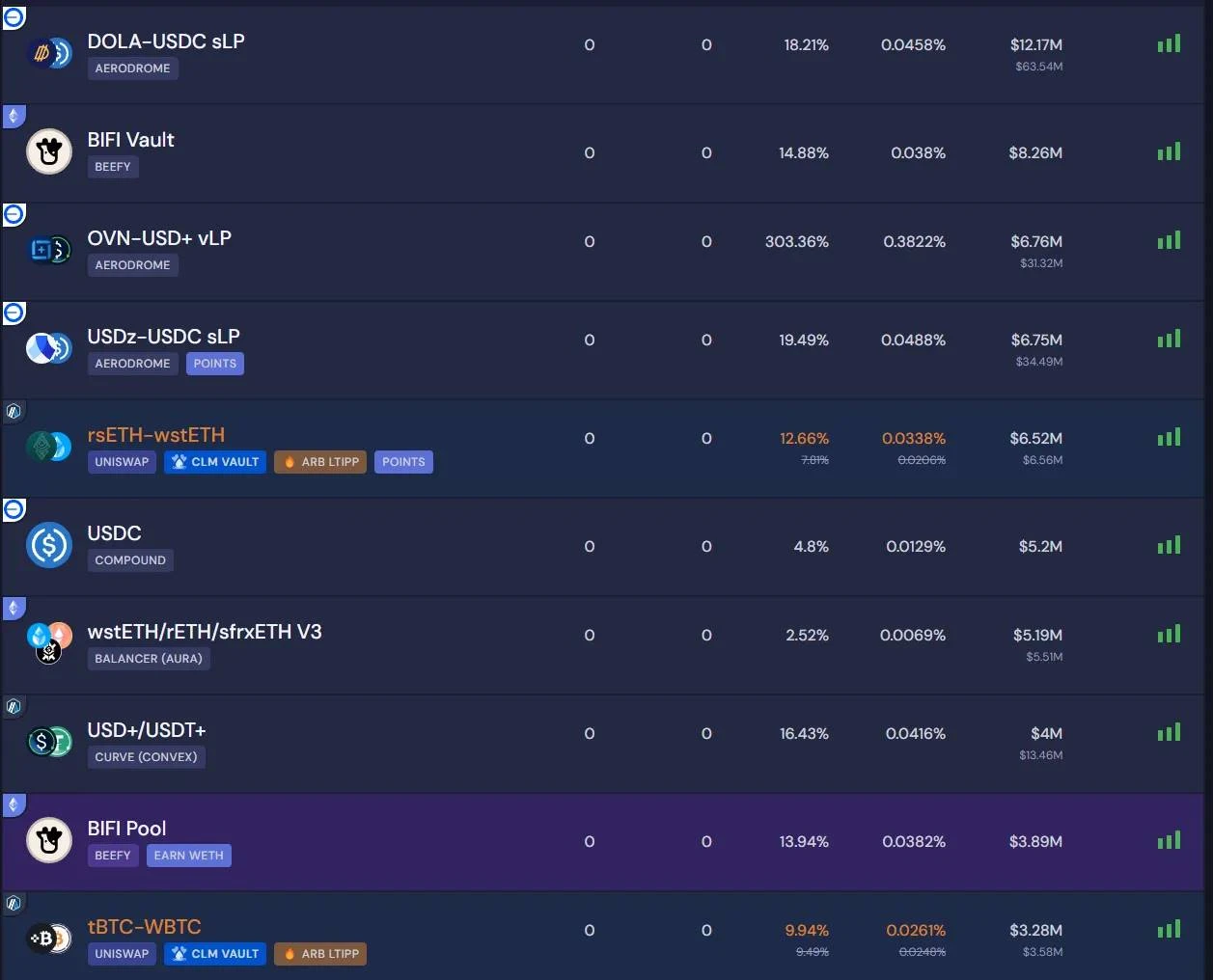Click the wstETH/rETH/sfrxETH V3 token icon

48,643
